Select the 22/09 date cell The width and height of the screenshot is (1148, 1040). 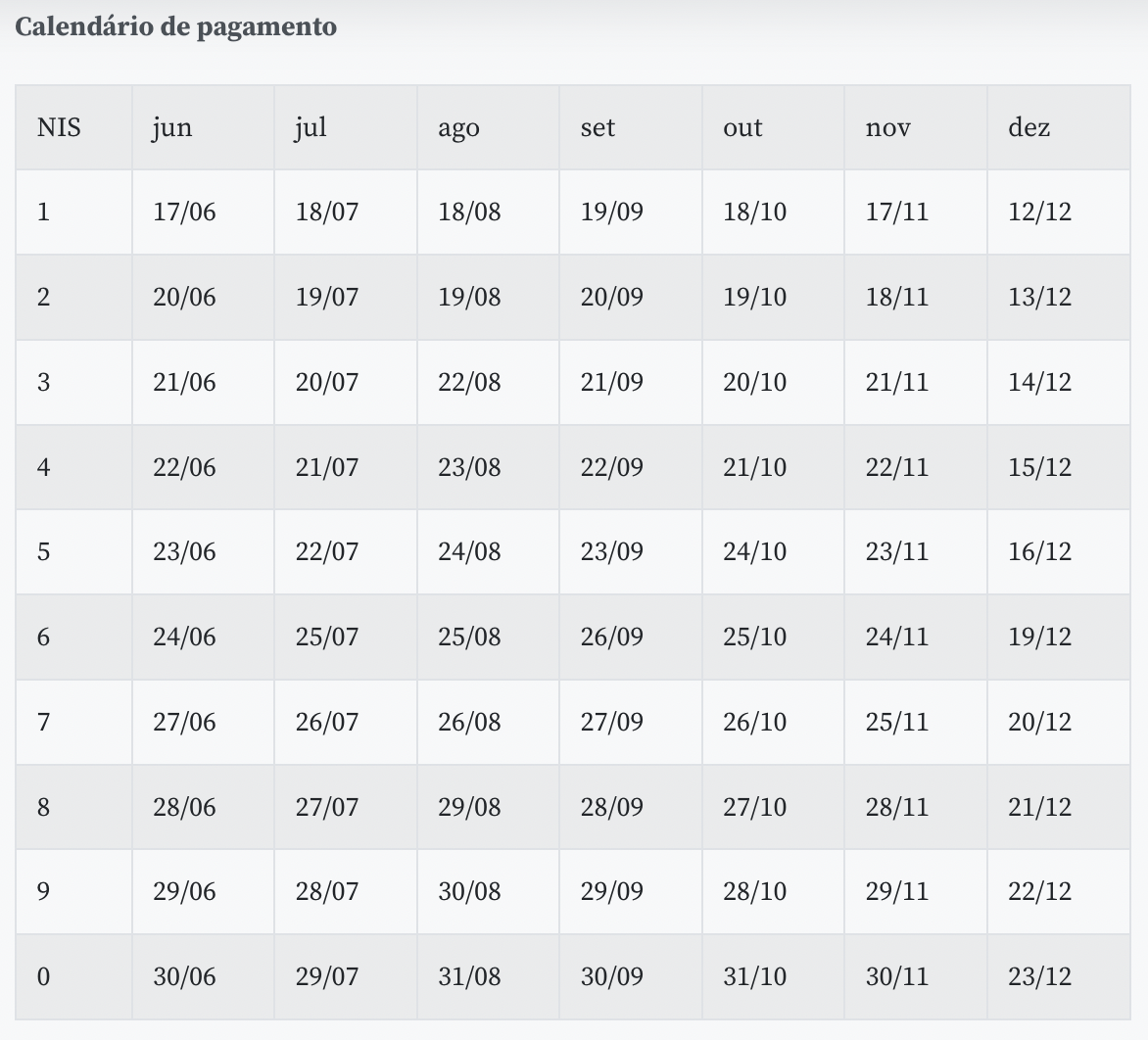tap(611, 467)
